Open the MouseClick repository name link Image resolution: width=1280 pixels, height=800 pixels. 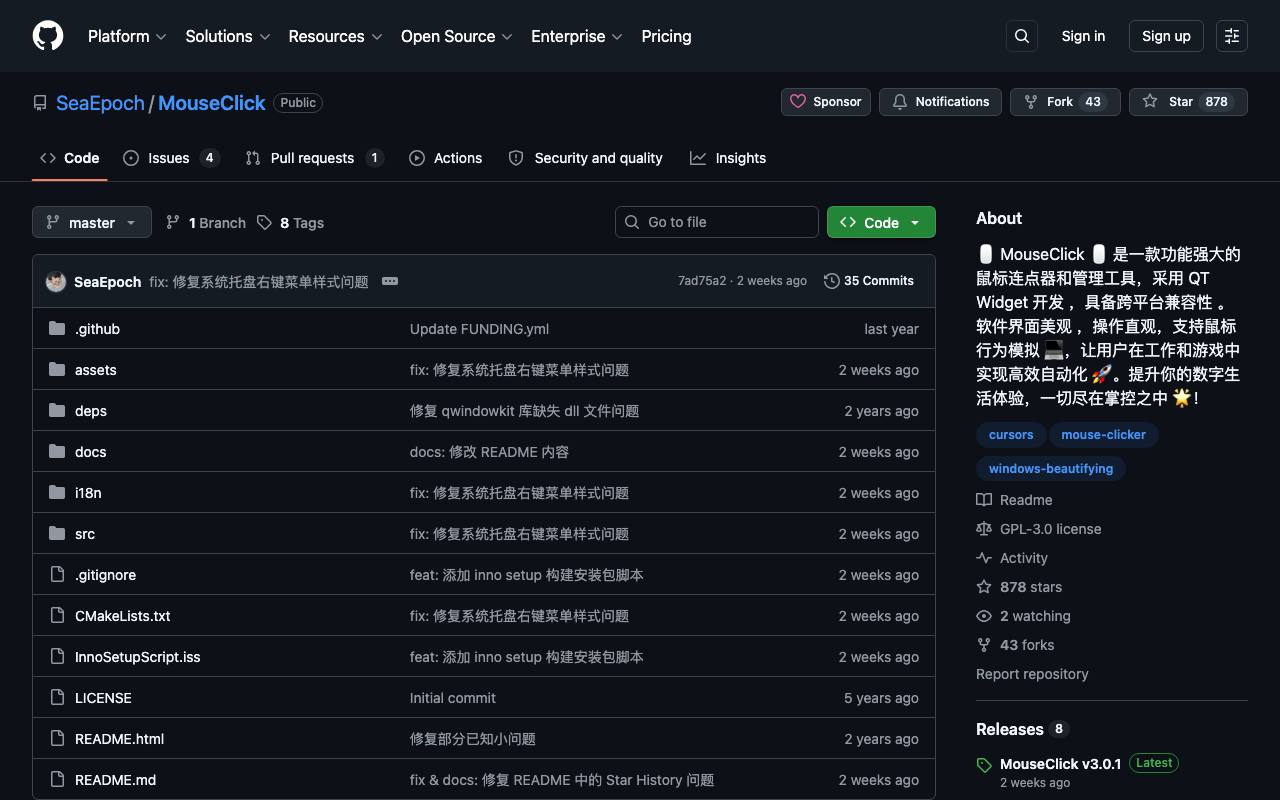[212, 103]
